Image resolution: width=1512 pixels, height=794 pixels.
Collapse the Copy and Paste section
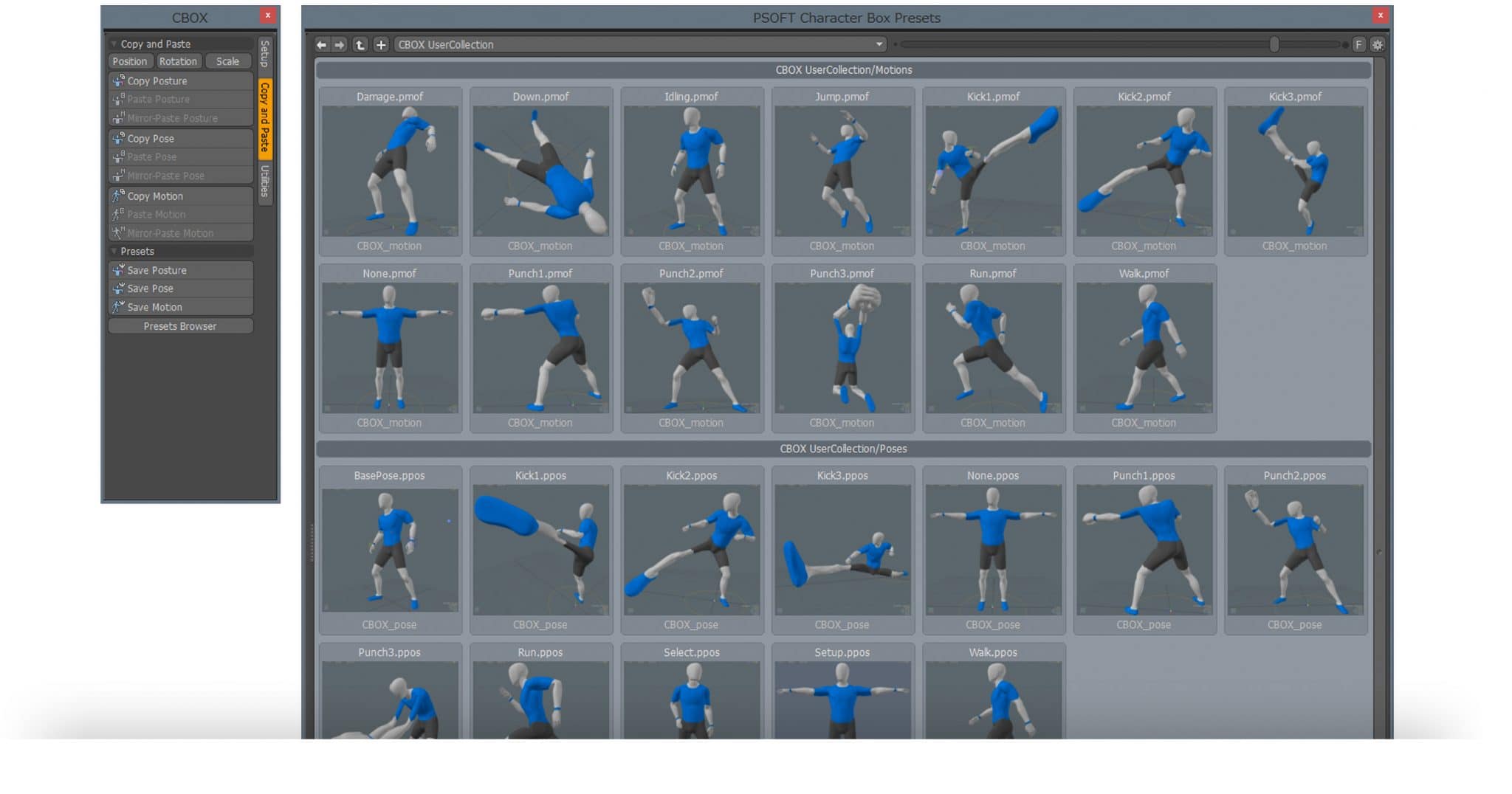click(x=115, y=44)
